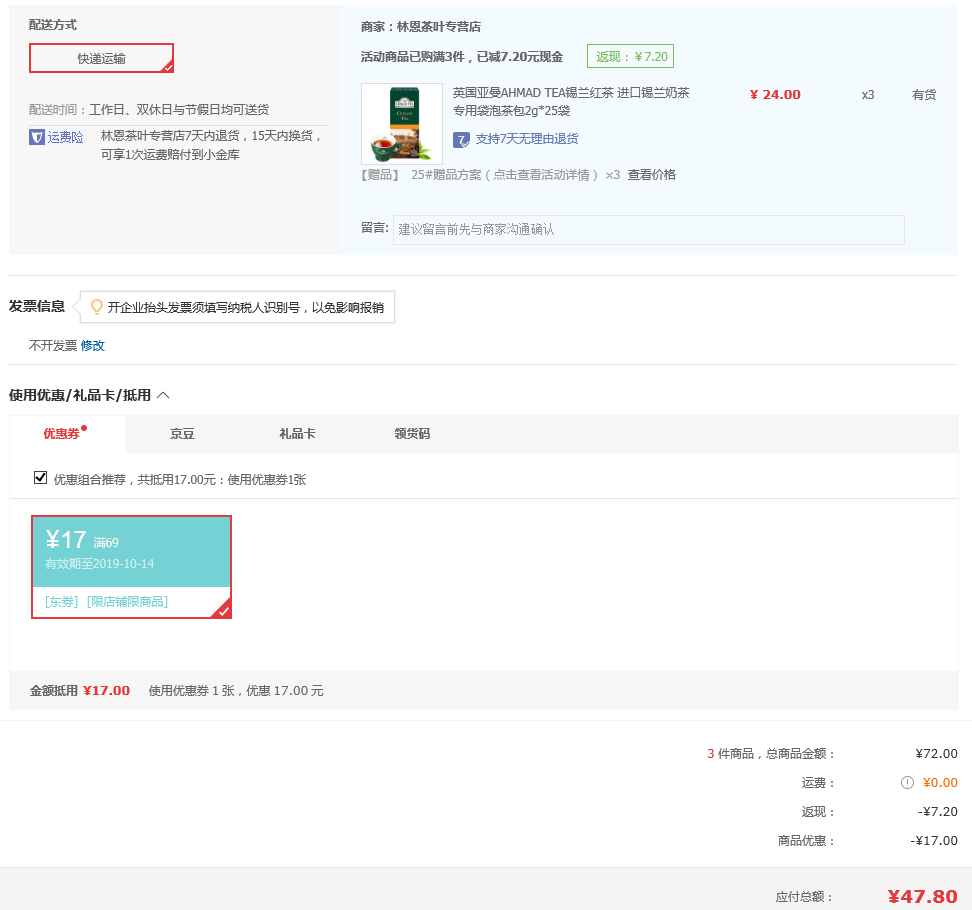The width and height of the screenshot is (972, 910).
Task: Open 支持7天无理由退货 link
Action: (526, 139)
